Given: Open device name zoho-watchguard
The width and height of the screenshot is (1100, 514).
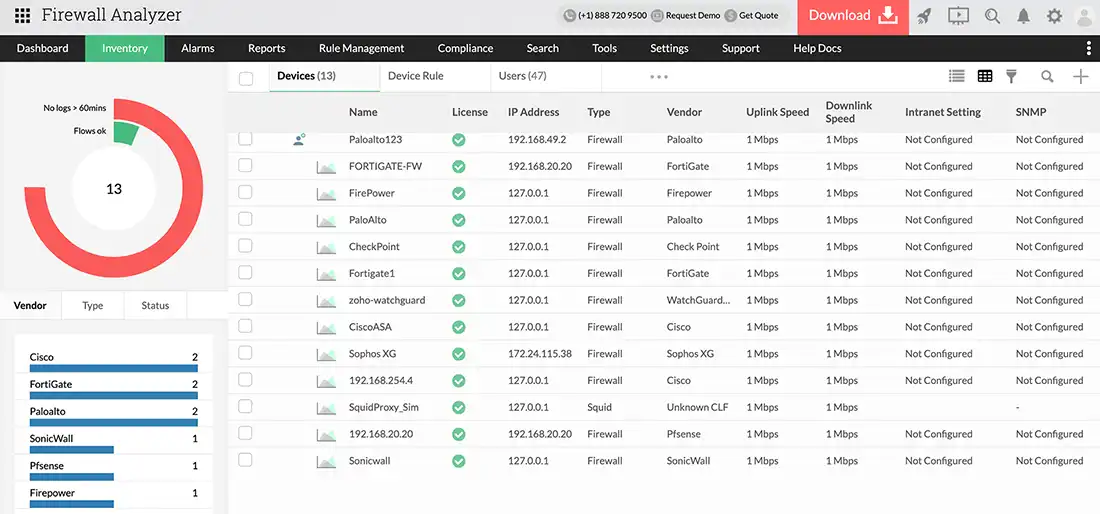Looking at the screenshot, I should tap(387, 300).
